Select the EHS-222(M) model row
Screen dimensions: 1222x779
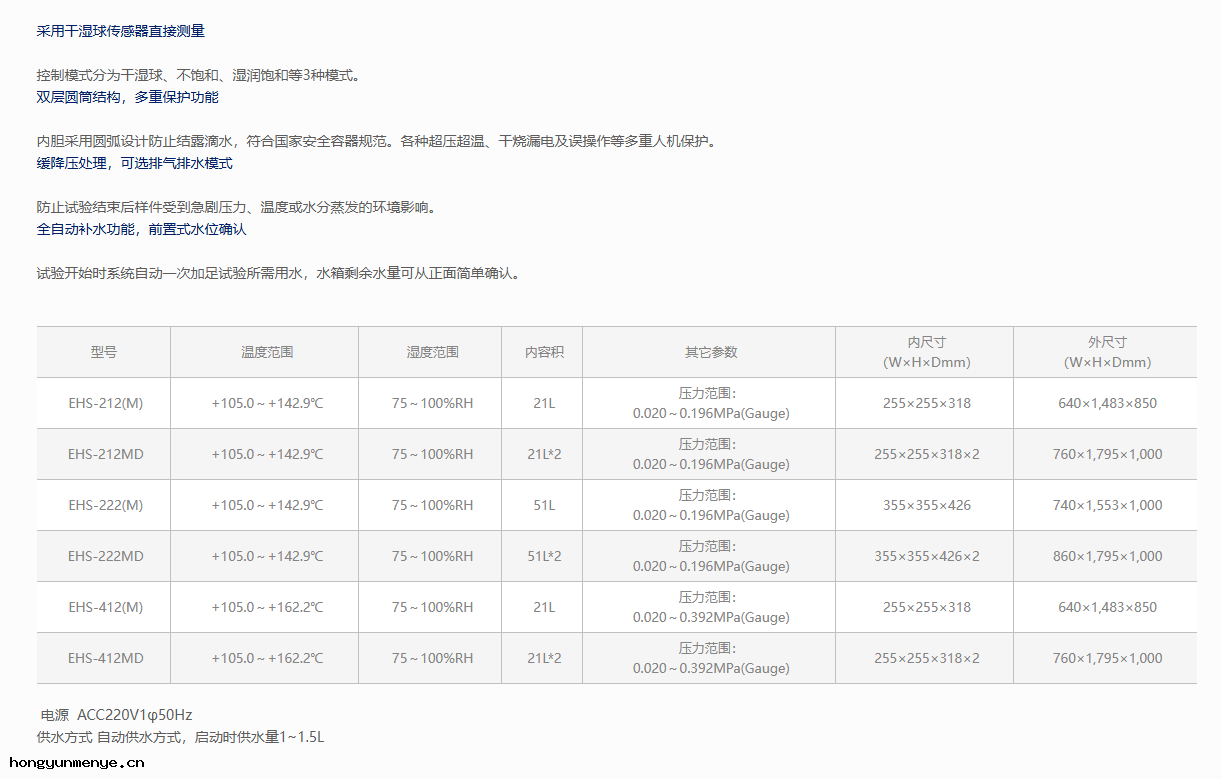pyautogui.click(x=103, y=504)
